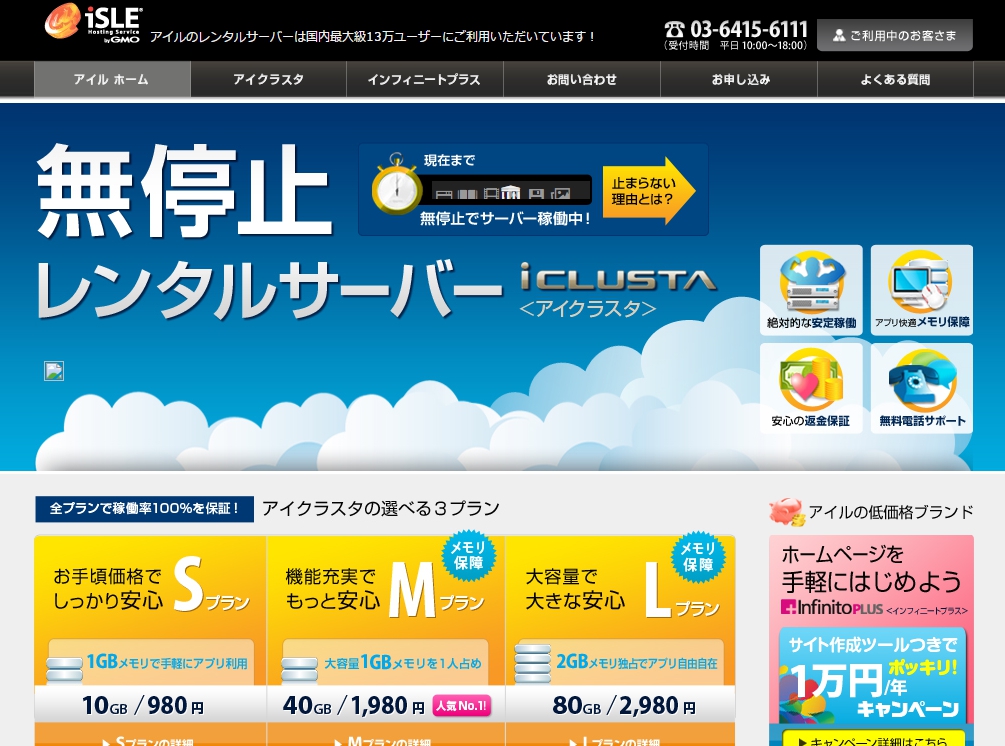The image size is (1005, 746).
Task: Click the 大容量1GBメモリを1人占め label
Action: tap(403, 662)
